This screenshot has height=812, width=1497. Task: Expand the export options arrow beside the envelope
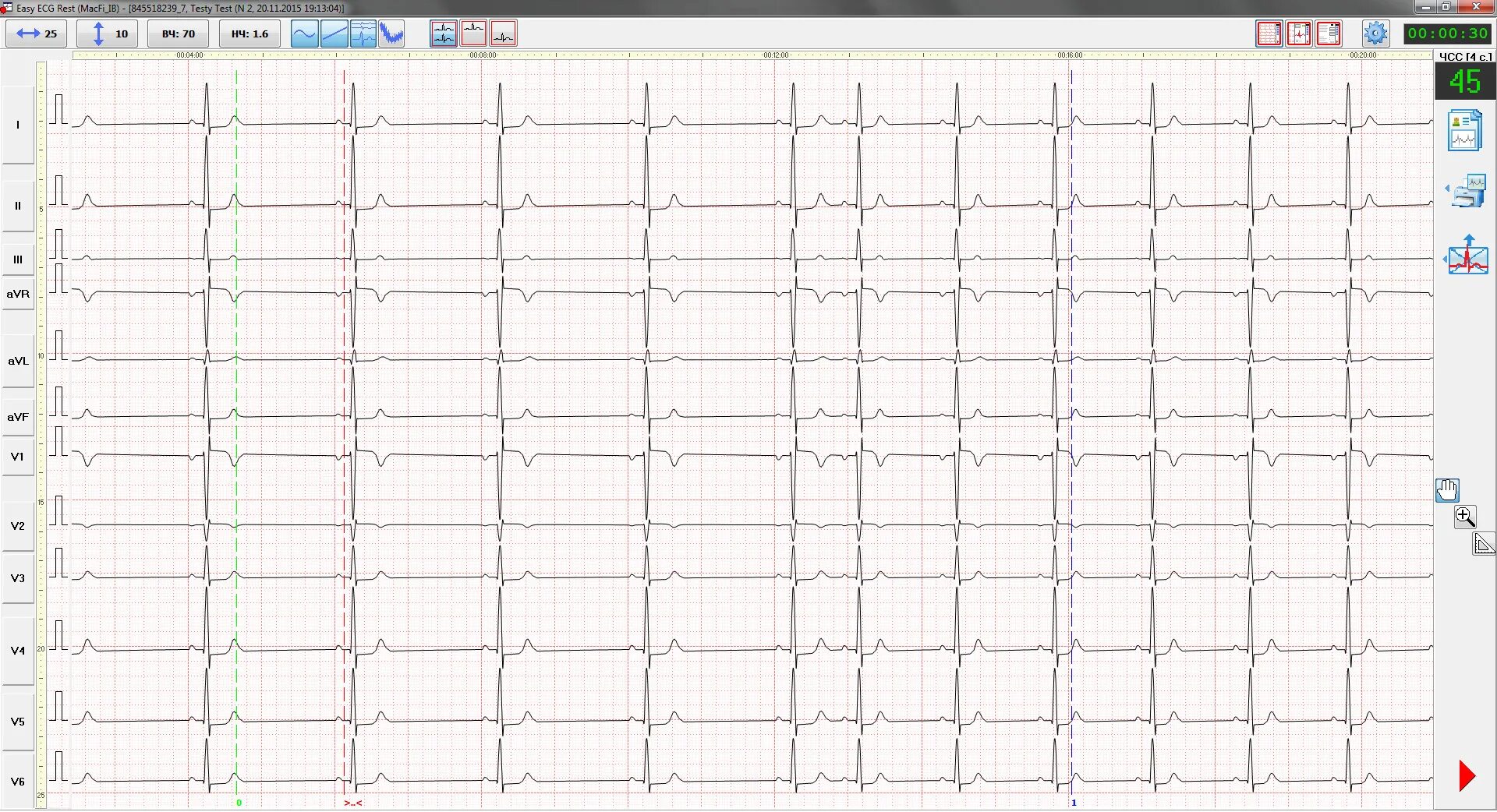point(1445,259)
